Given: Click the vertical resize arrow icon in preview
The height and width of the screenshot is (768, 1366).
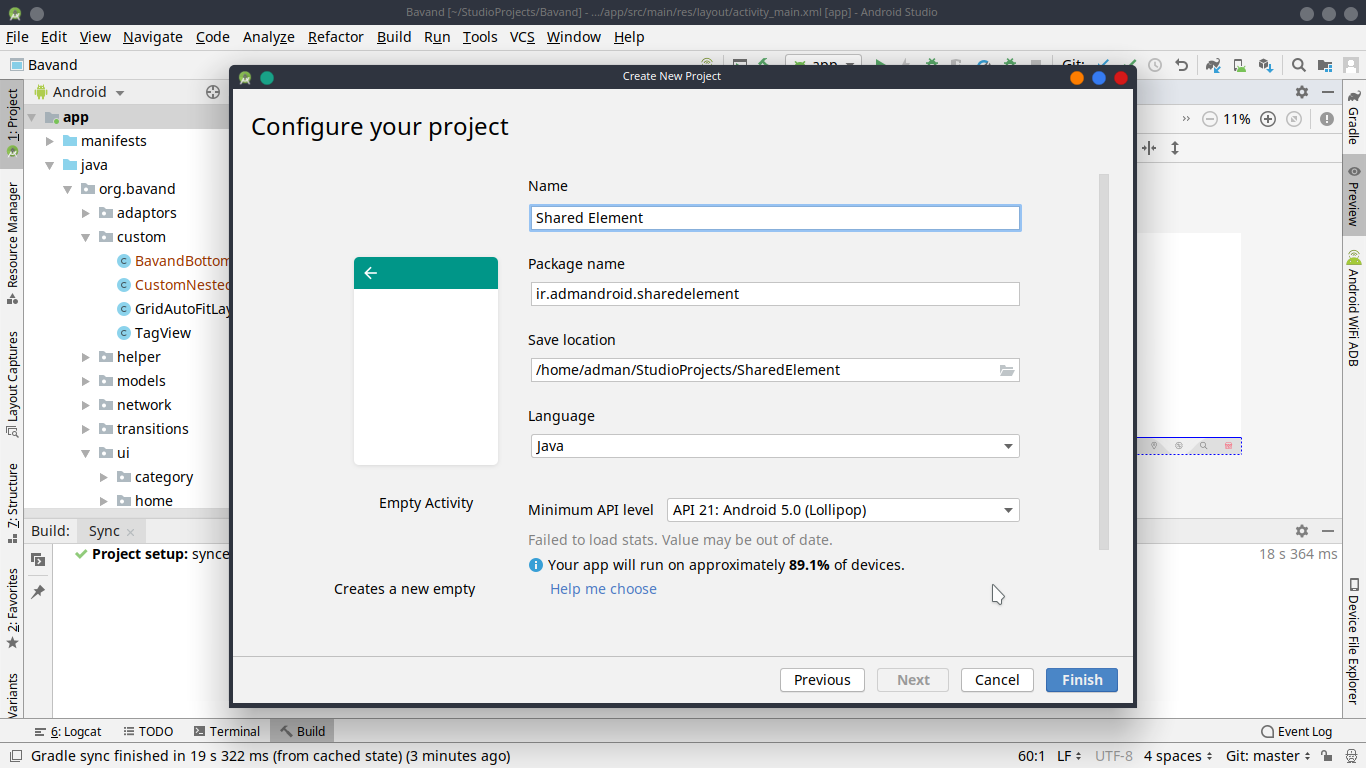Looking at the screenshot, I should 1175,148.
